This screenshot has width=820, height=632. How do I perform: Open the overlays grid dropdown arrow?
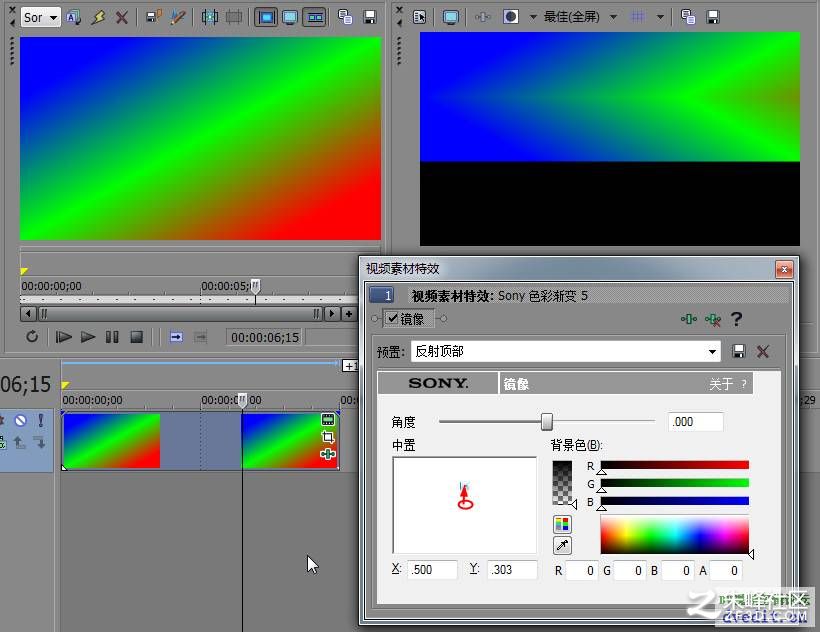pos(660,17)
